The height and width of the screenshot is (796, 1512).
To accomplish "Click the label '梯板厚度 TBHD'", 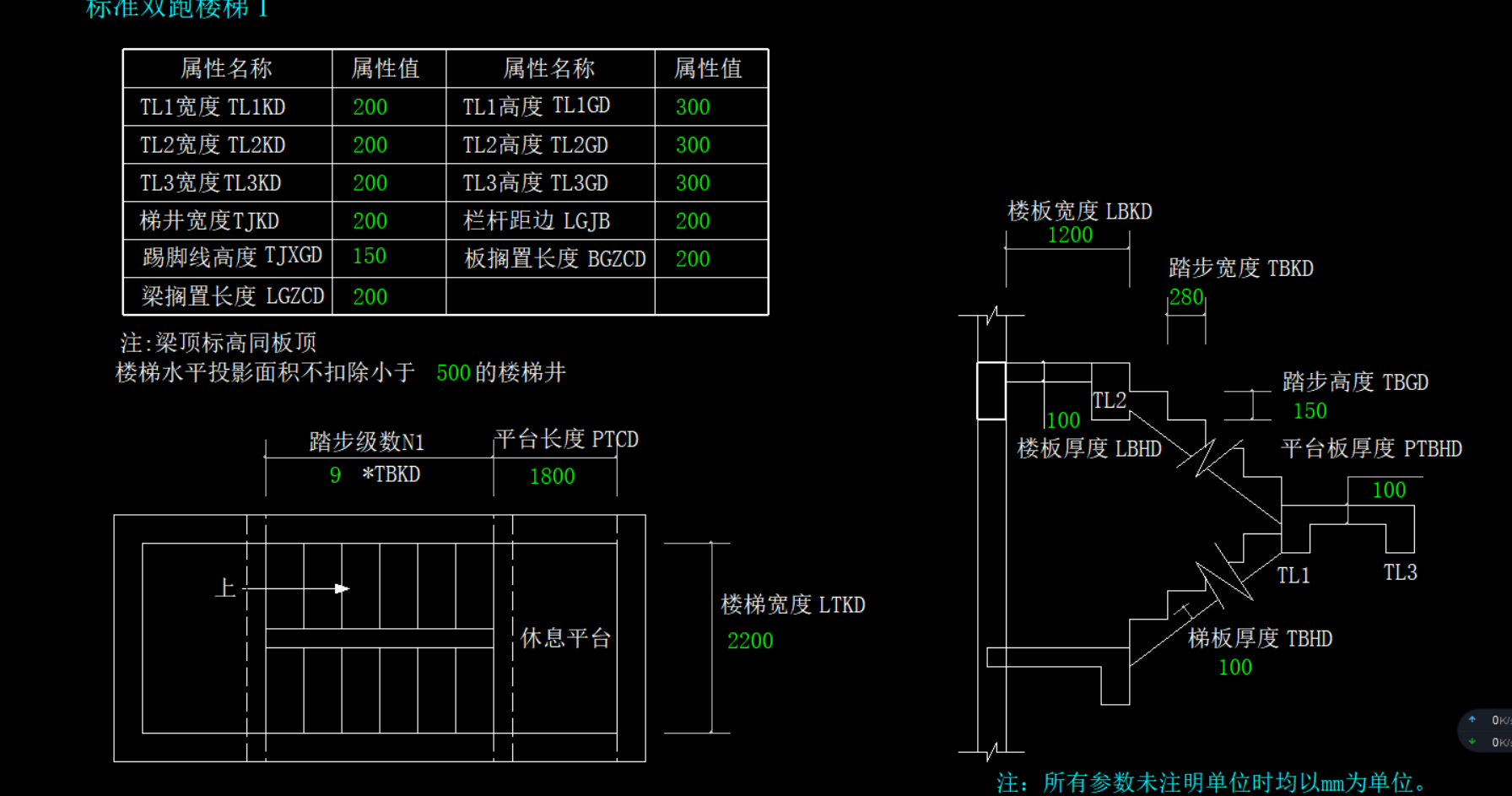I will (1261, 638).
